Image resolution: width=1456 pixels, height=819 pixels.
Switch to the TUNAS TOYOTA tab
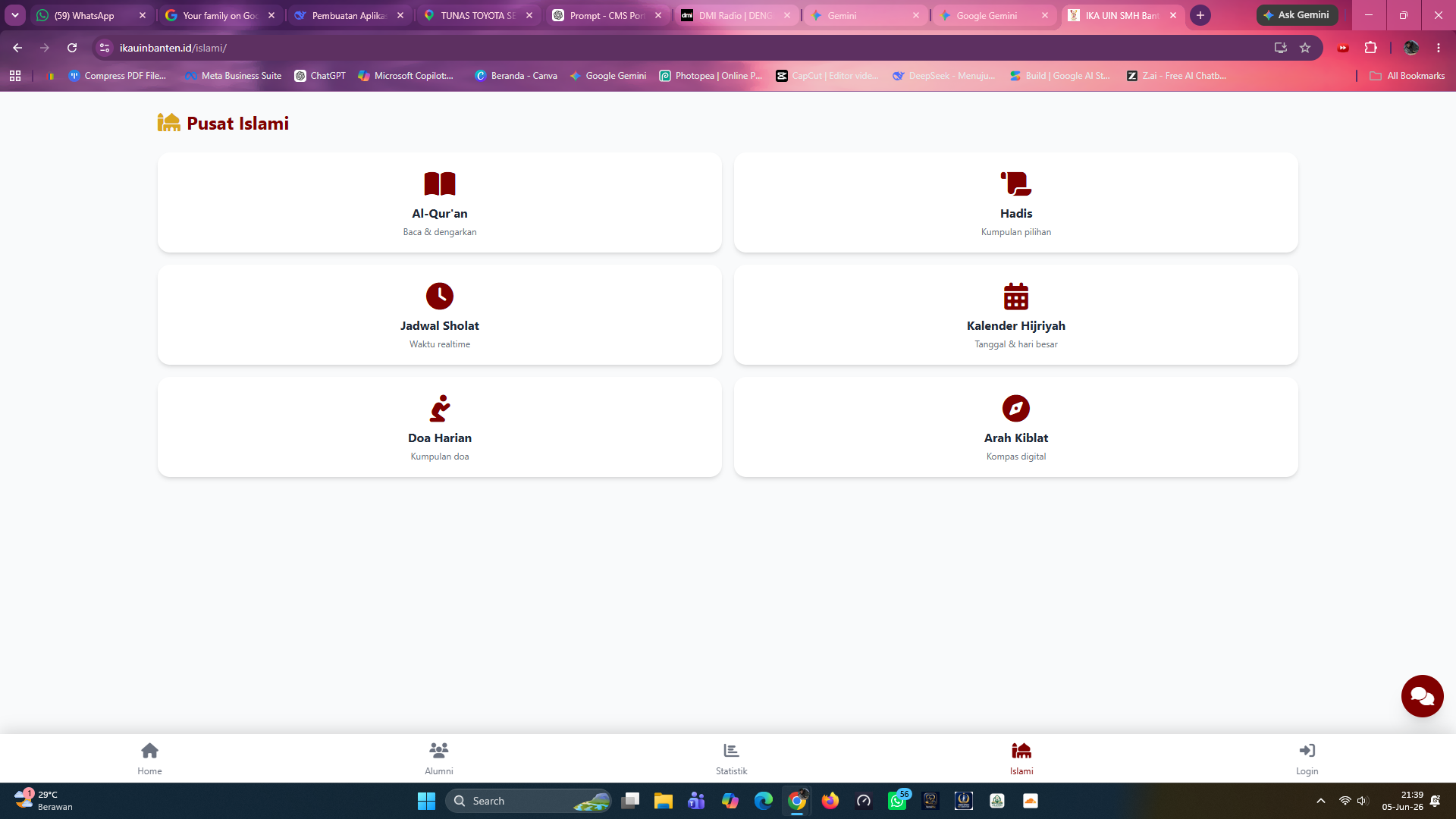(x=479, y=15)
